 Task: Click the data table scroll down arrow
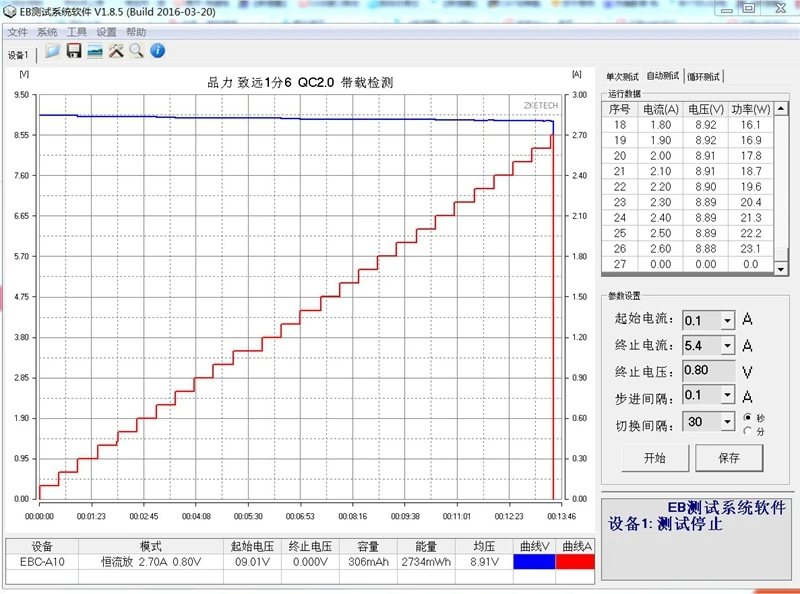(781, 268)
